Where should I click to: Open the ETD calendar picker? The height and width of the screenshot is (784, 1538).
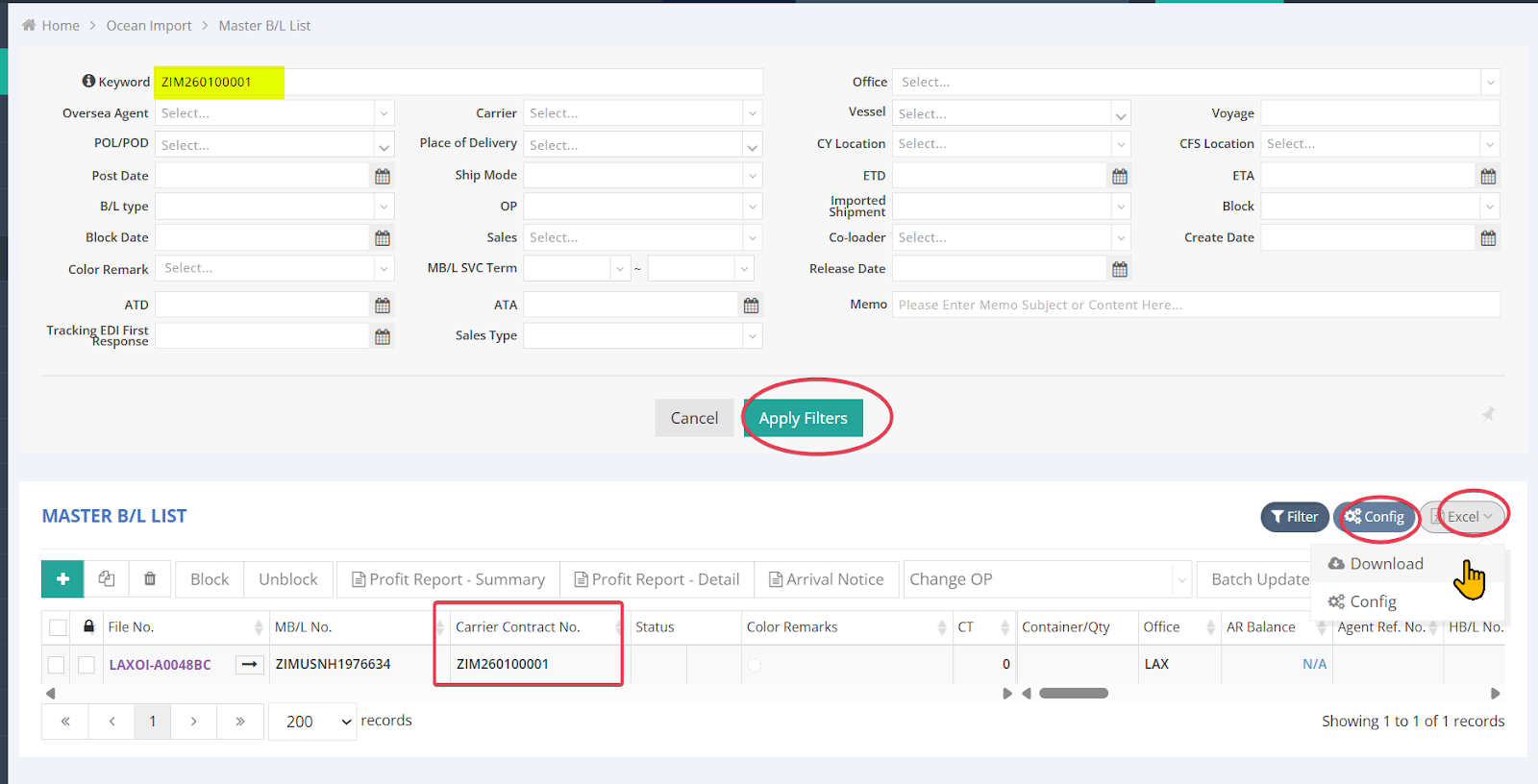click(x=1119, y=176)
